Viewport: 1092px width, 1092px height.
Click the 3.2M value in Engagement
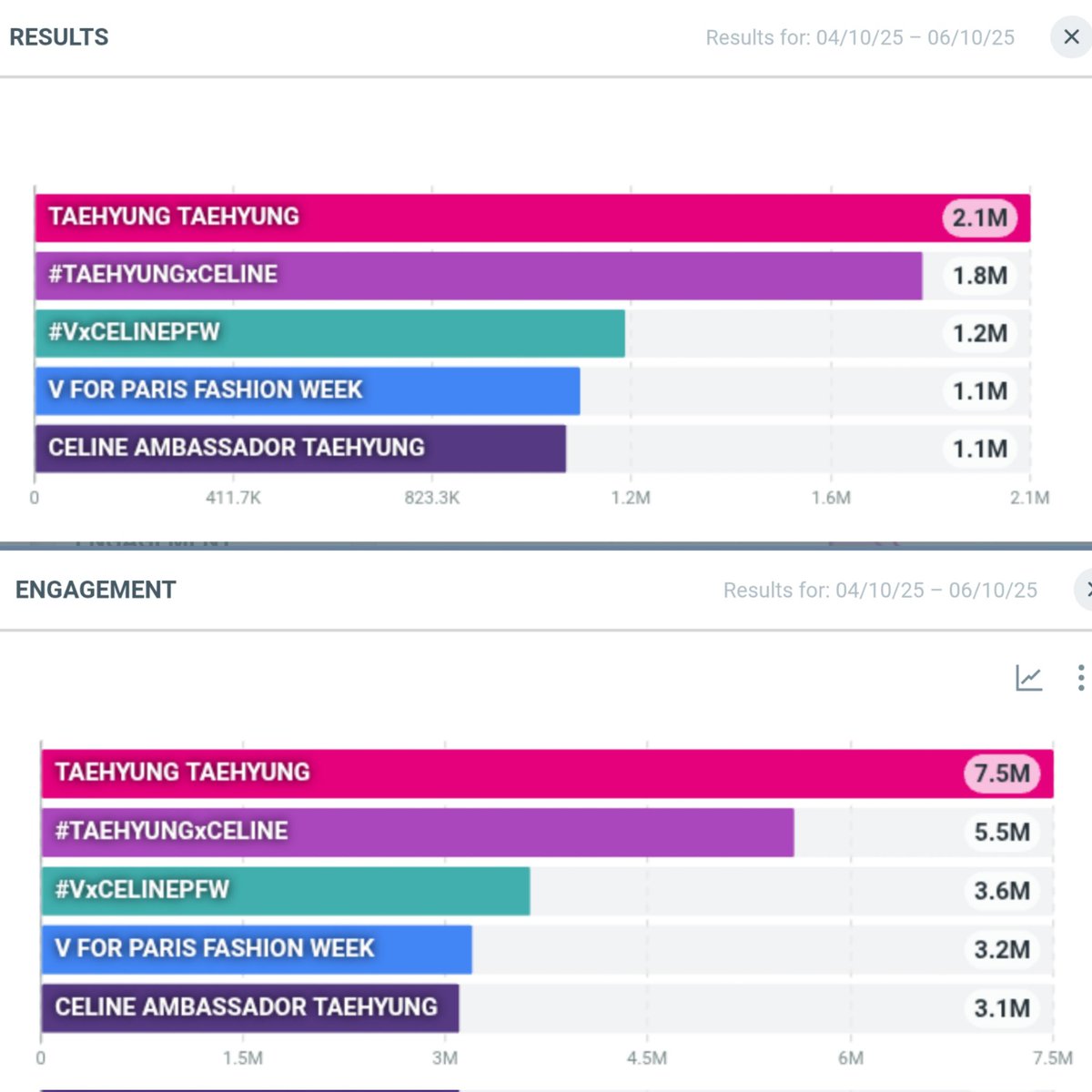tap(1002, 949)
